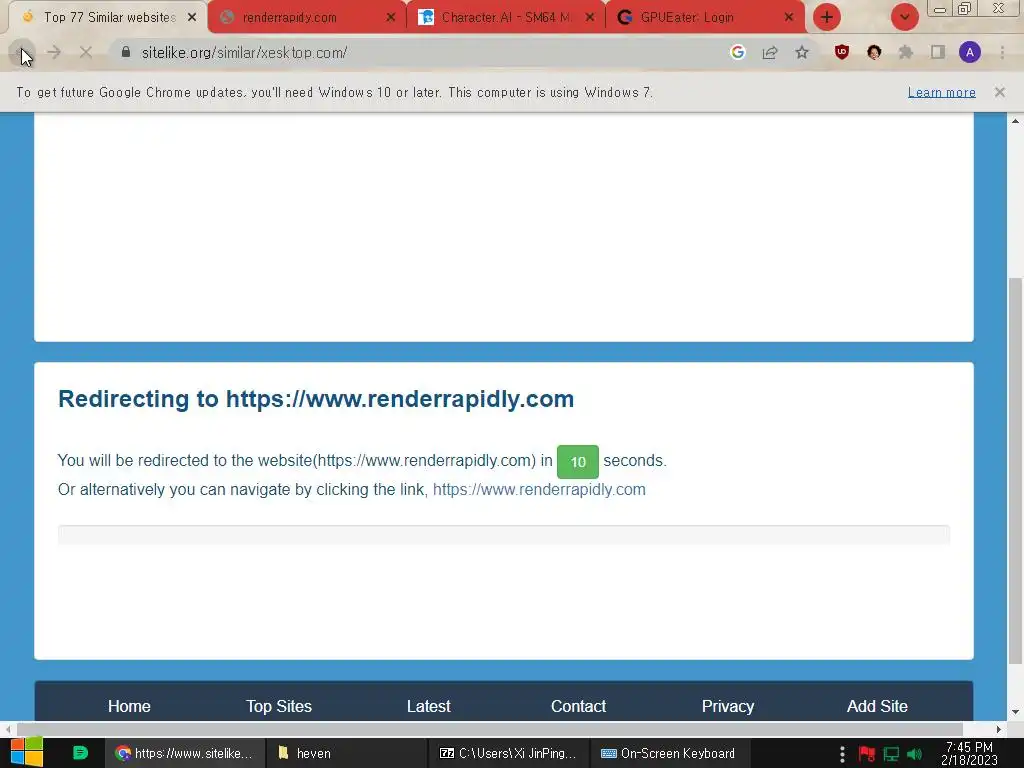Click the volume speaker tray icon

pyautogui.click(x=915, y=754)
